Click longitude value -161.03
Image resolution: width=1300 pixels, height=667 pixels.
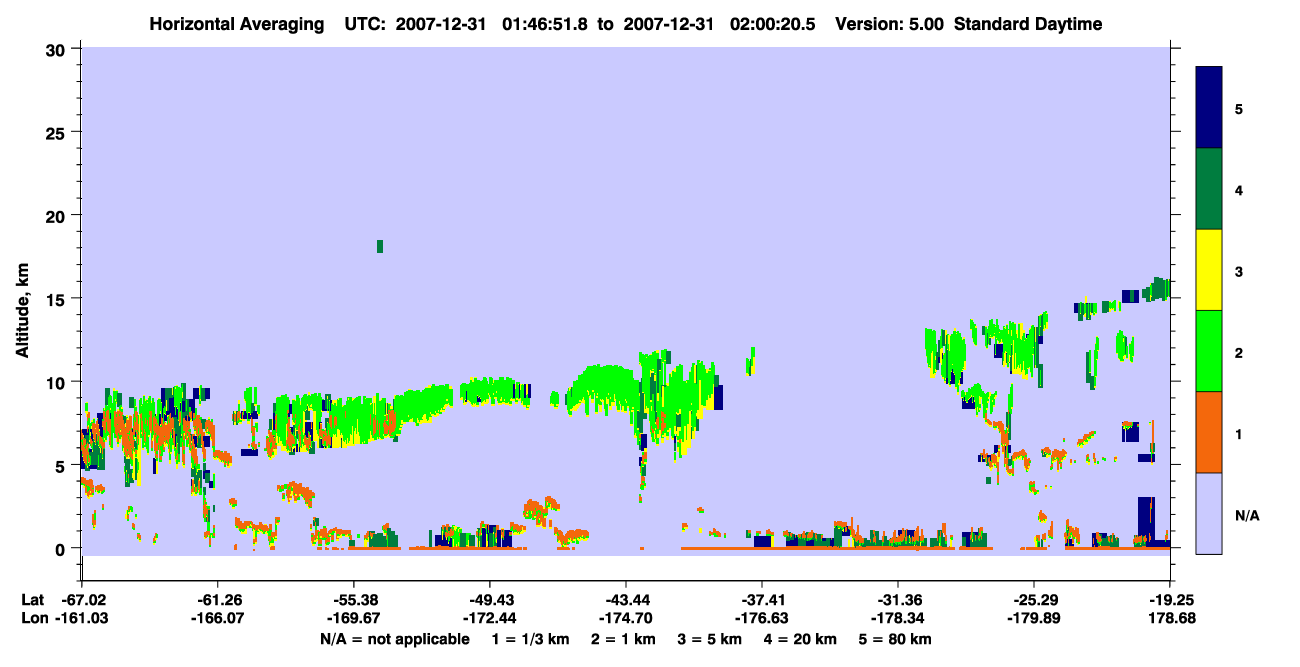(81, 618)
